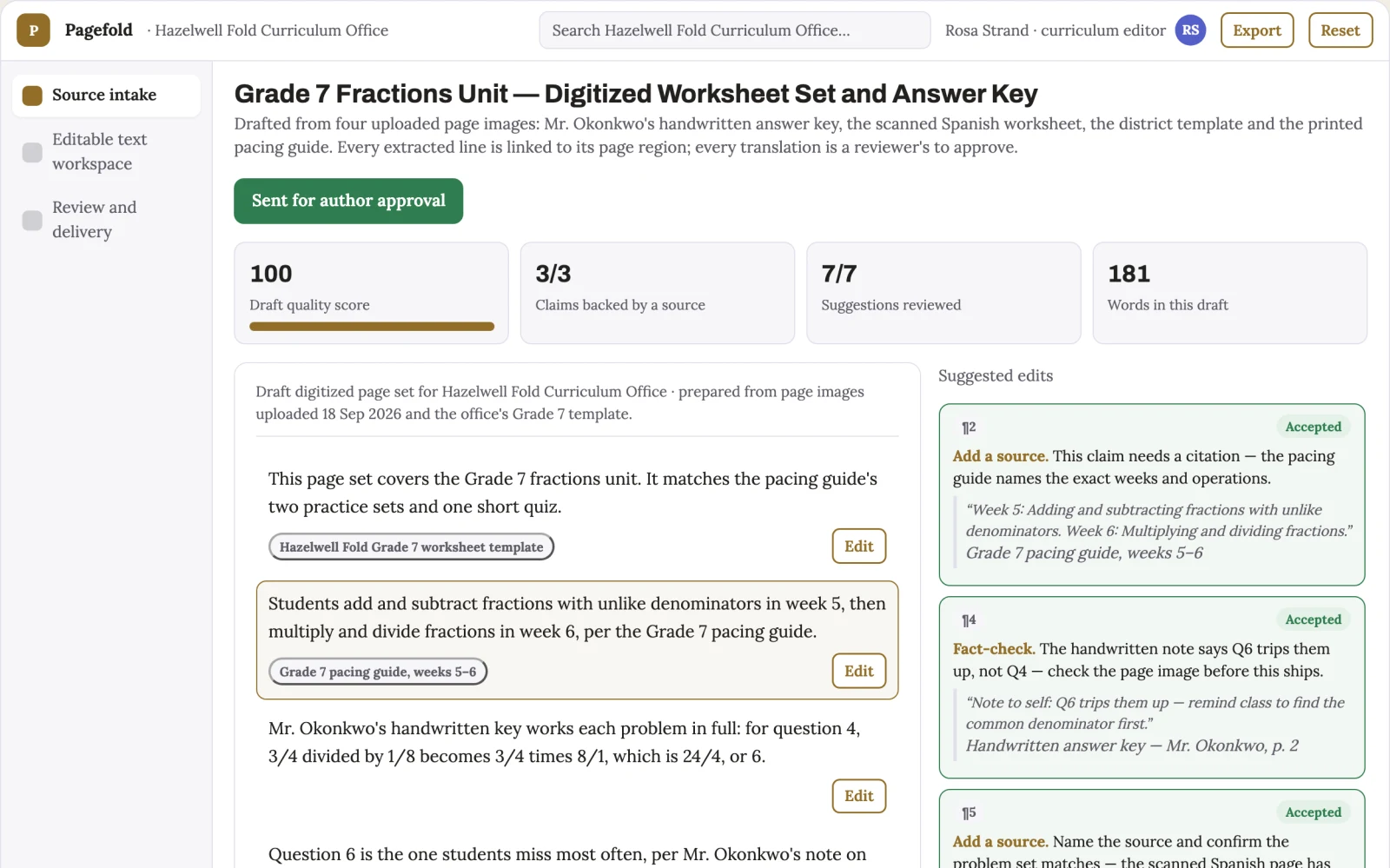The image size is (1390, 868).
Task: Open the RS user avatar
Action: [1190, 30]
